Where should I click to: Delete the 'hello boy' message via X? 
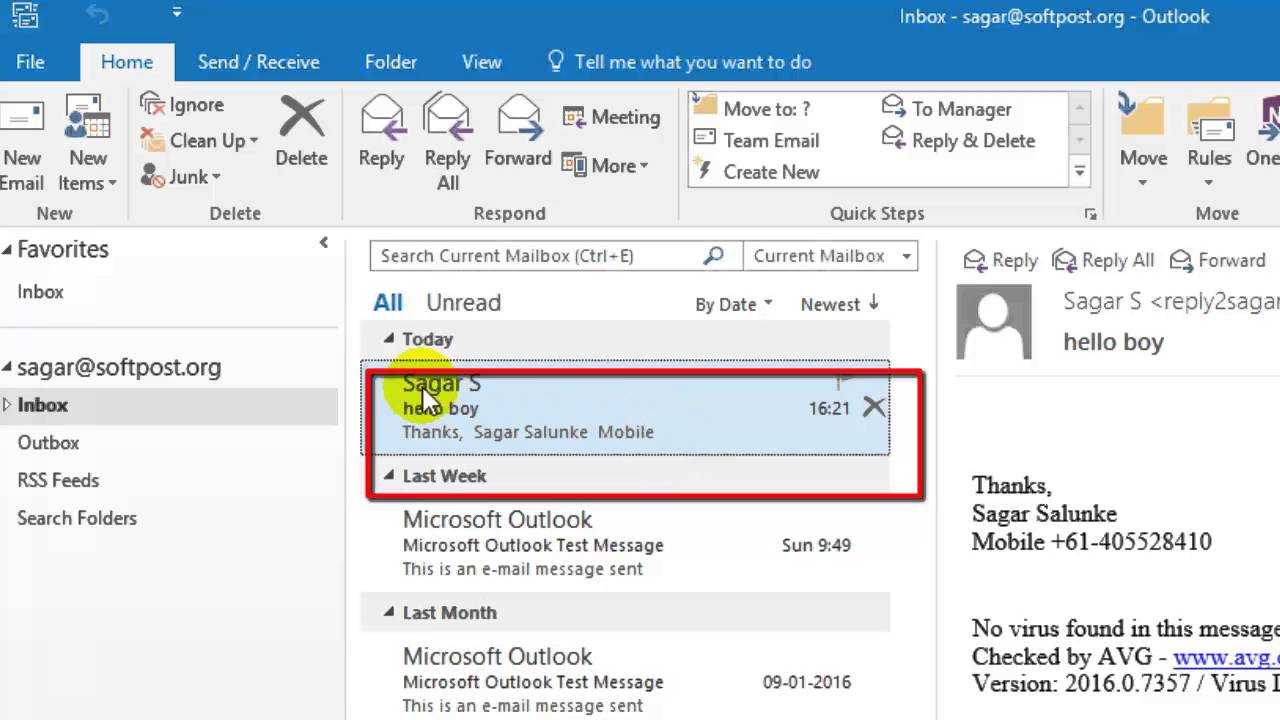(874, 406)
